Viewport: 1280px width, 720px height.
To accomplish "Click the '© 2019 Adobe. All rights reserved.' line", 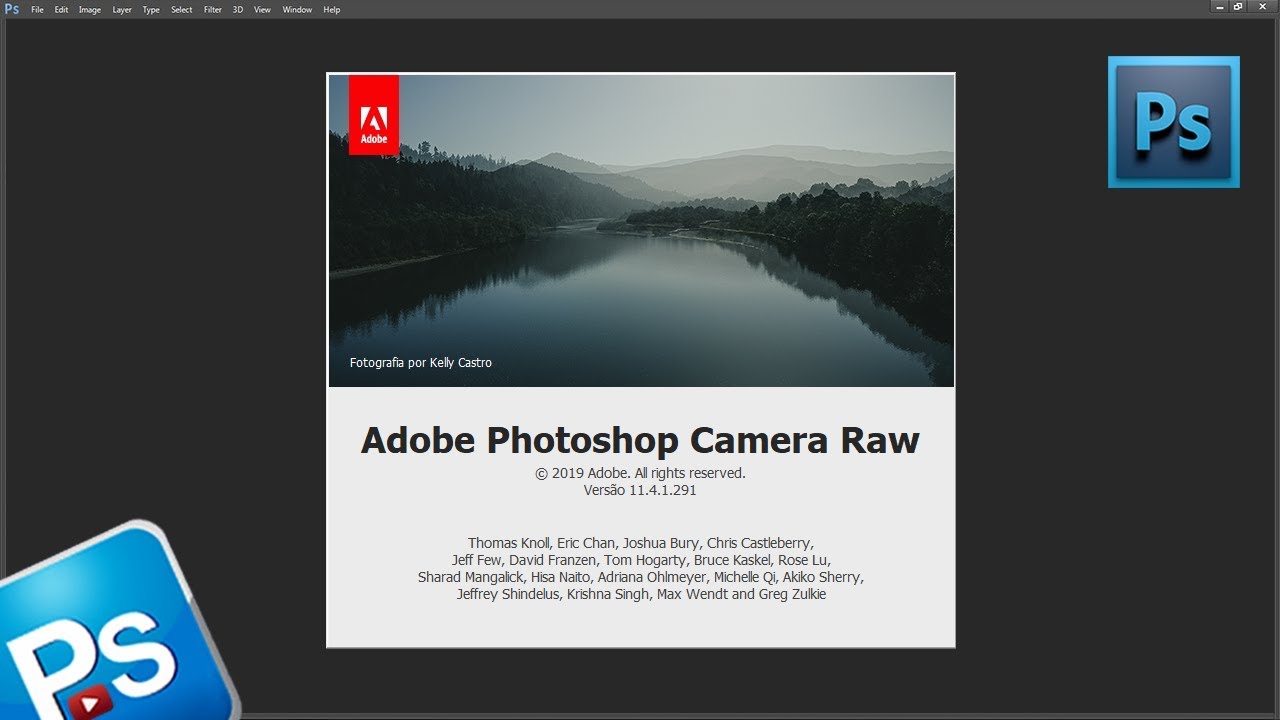I will (640, 473).
